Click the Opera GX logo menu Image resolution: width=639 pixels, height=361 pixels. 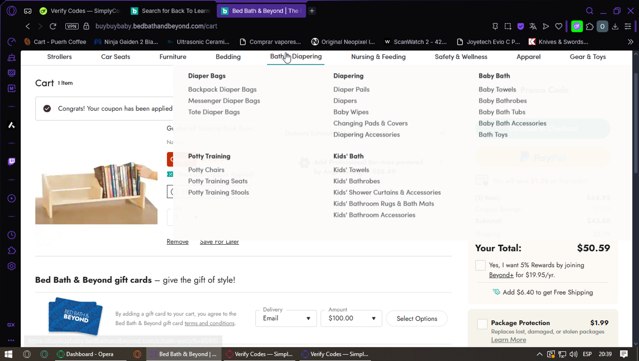pyautogui.click(x=11, y=11)
